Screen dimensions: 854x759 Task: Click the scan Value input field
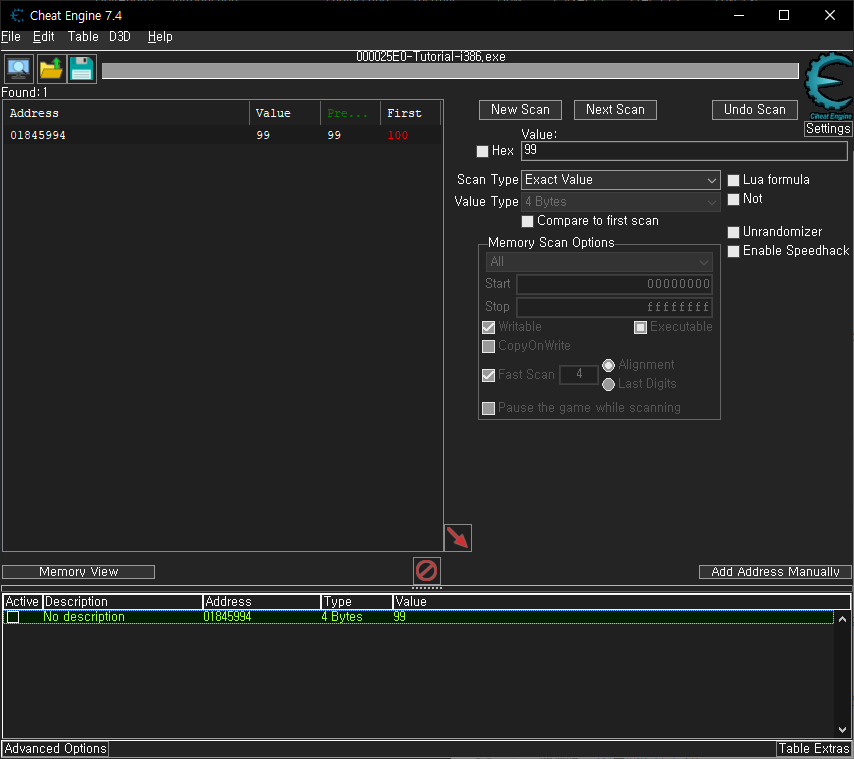(684, 151)
